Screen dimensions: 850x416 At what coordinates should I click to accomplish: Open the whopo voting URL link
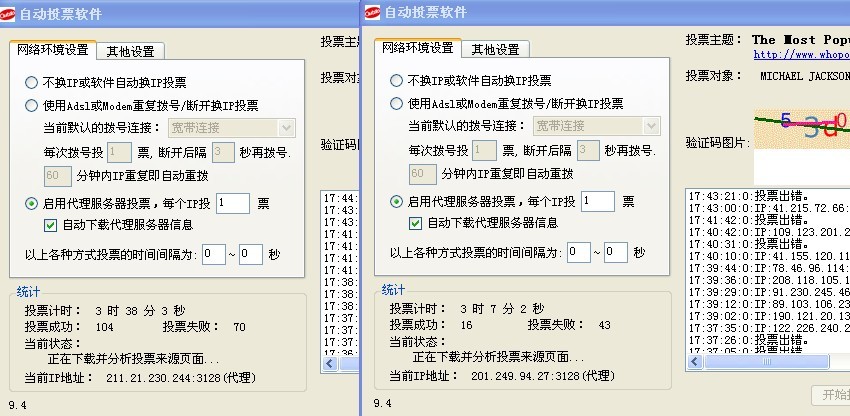tap(801, 55)
